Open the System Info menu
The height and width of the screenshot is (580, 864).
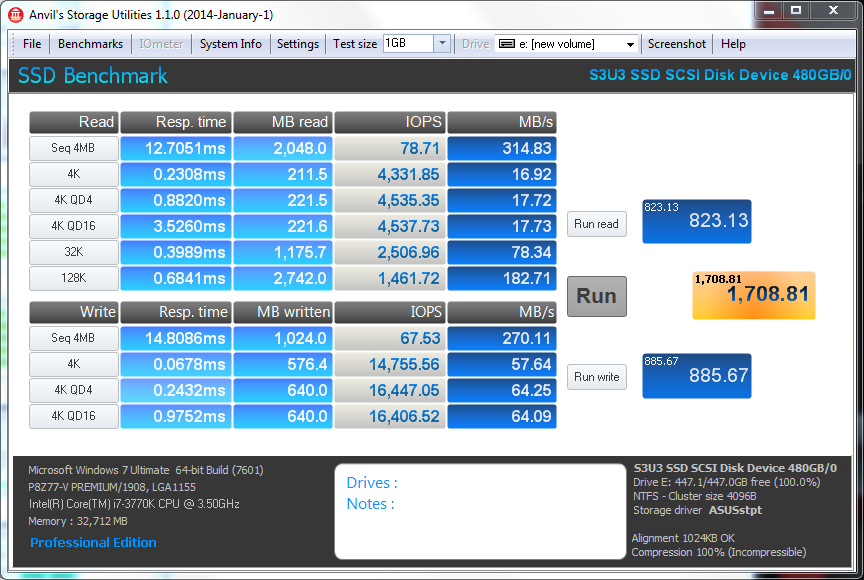coord(230,44)
